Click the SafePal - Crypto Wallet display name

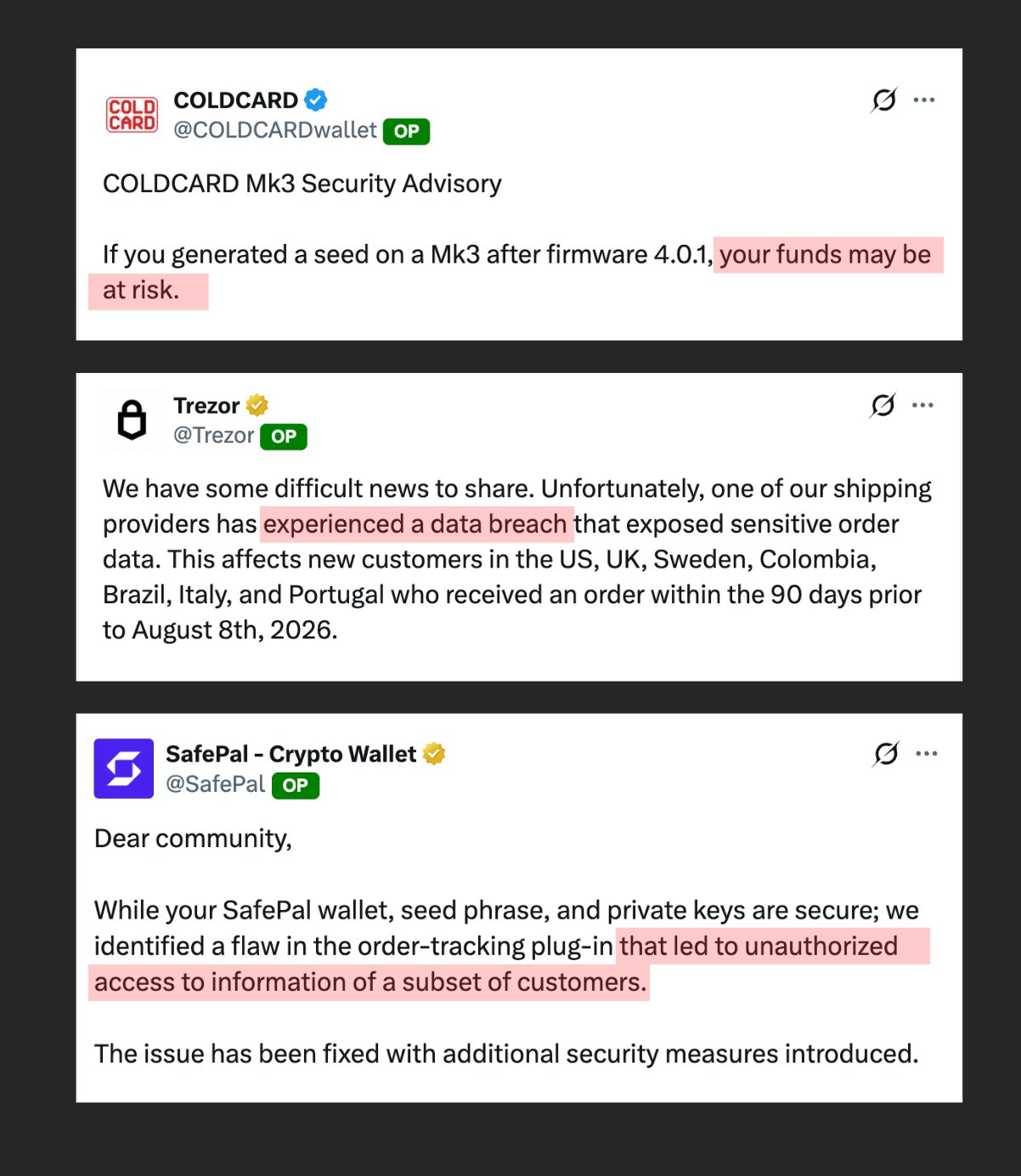(x=291, y=754)
